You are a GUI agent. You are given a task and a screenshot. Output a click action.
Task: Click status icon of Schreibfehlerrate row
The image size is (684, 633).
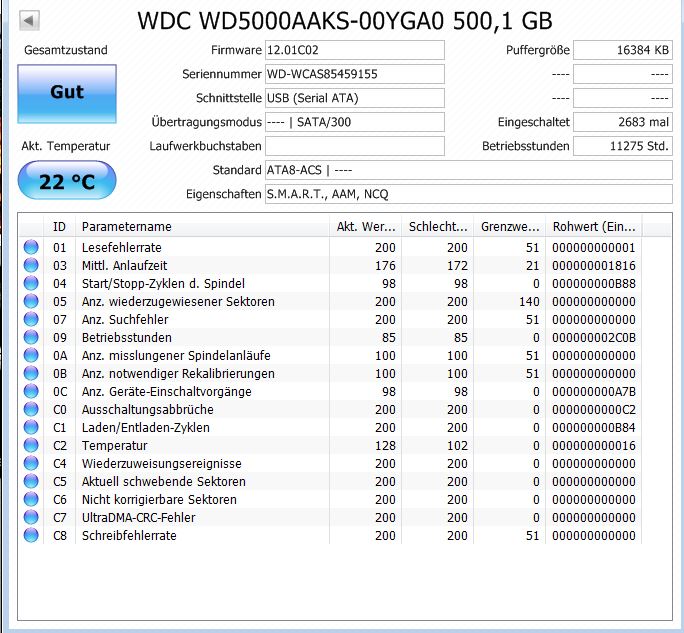pyautogui.click(x=31, y=535)
